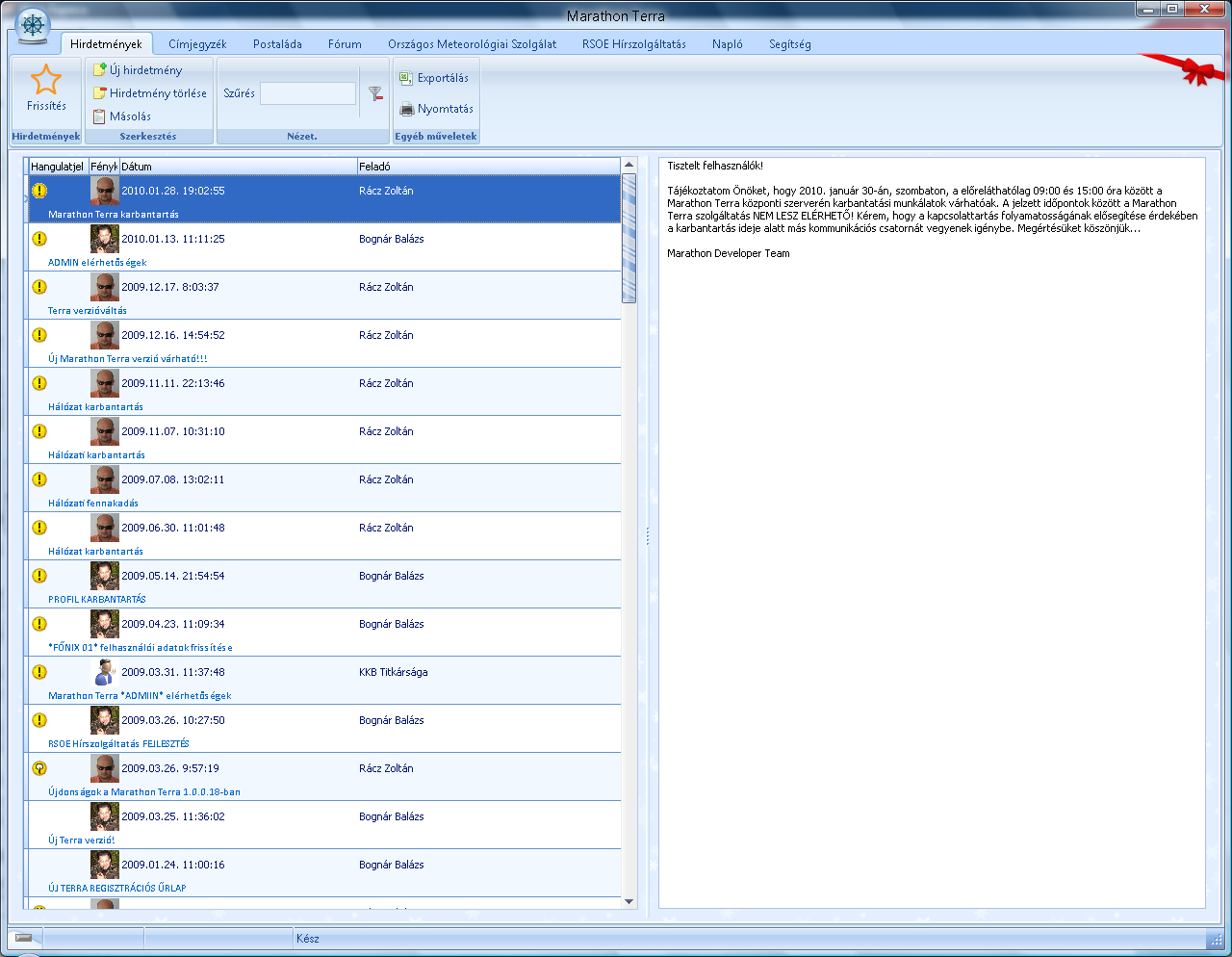Switch to the Címjegyzék tab

[197, 44]
